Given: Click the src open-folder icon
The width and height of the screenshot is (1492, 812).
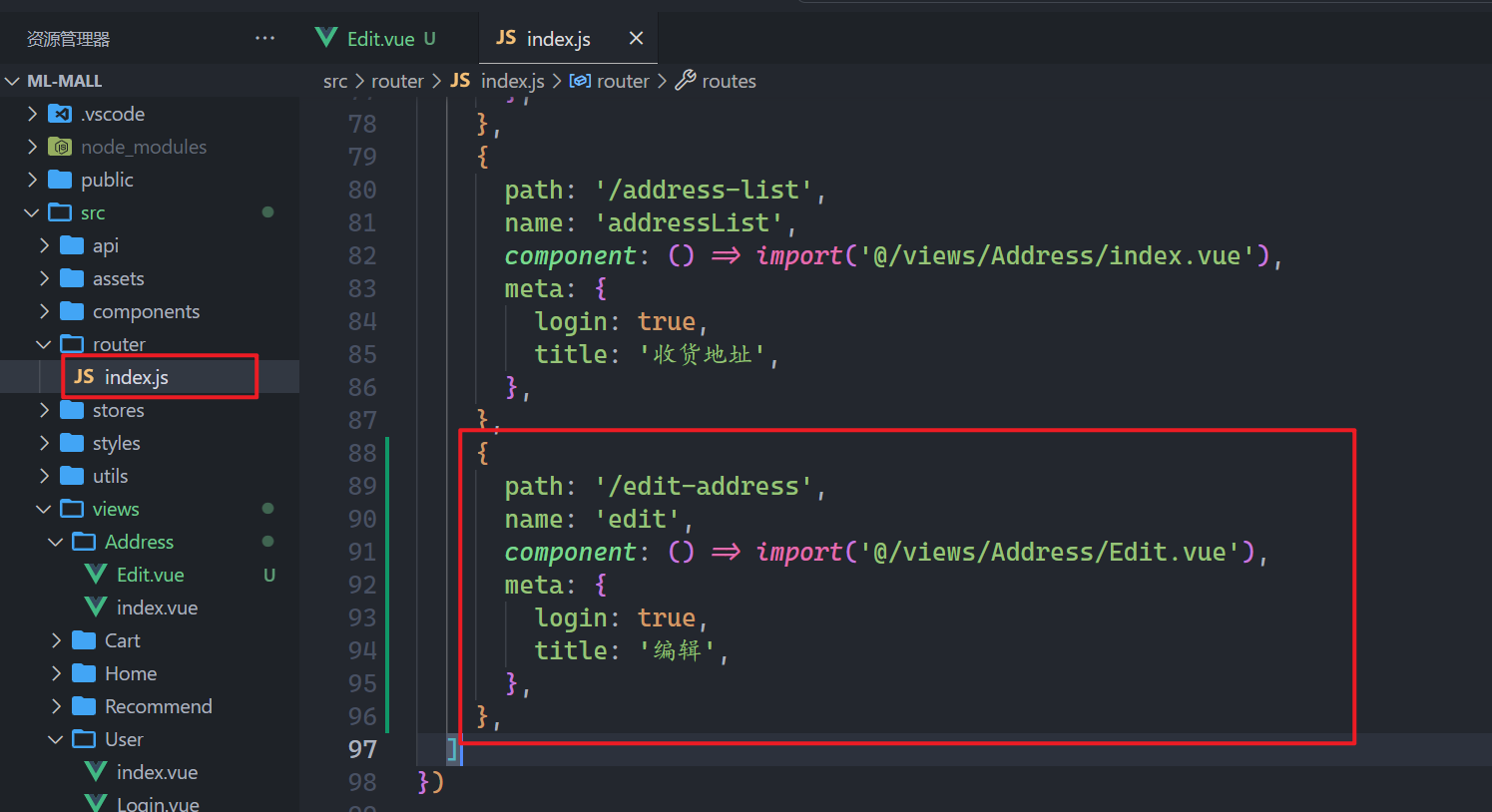Looking at the screenshot, I should point(60,212).
